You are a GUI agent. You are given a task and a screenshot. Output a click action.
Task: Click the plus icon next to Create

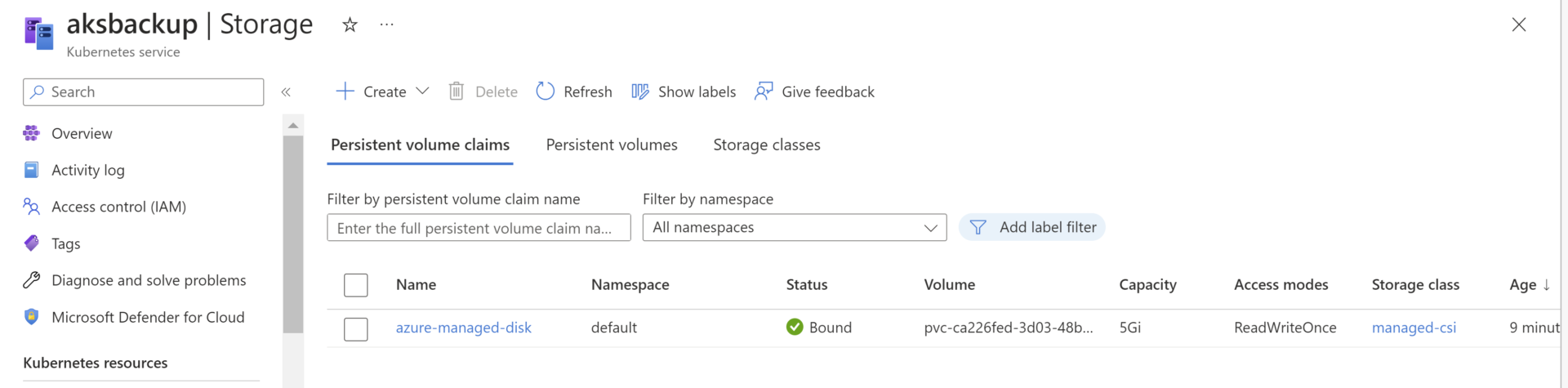(x=345, y=91)
